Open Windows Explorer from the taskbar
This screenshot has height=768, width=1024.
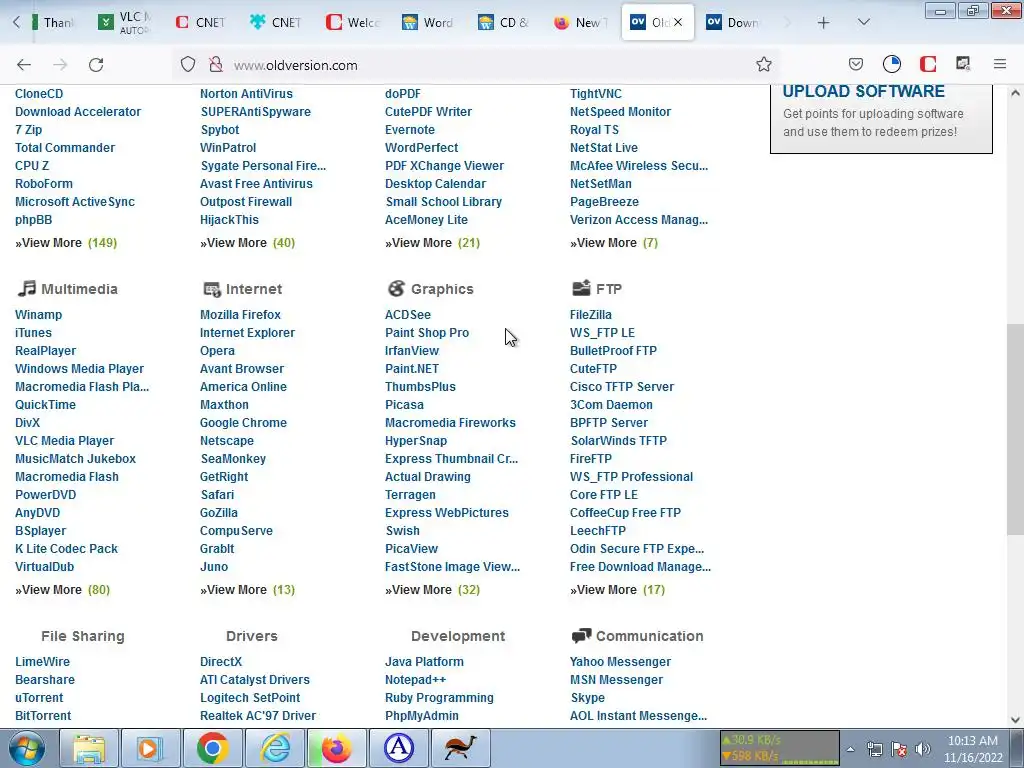click(89, 748)
